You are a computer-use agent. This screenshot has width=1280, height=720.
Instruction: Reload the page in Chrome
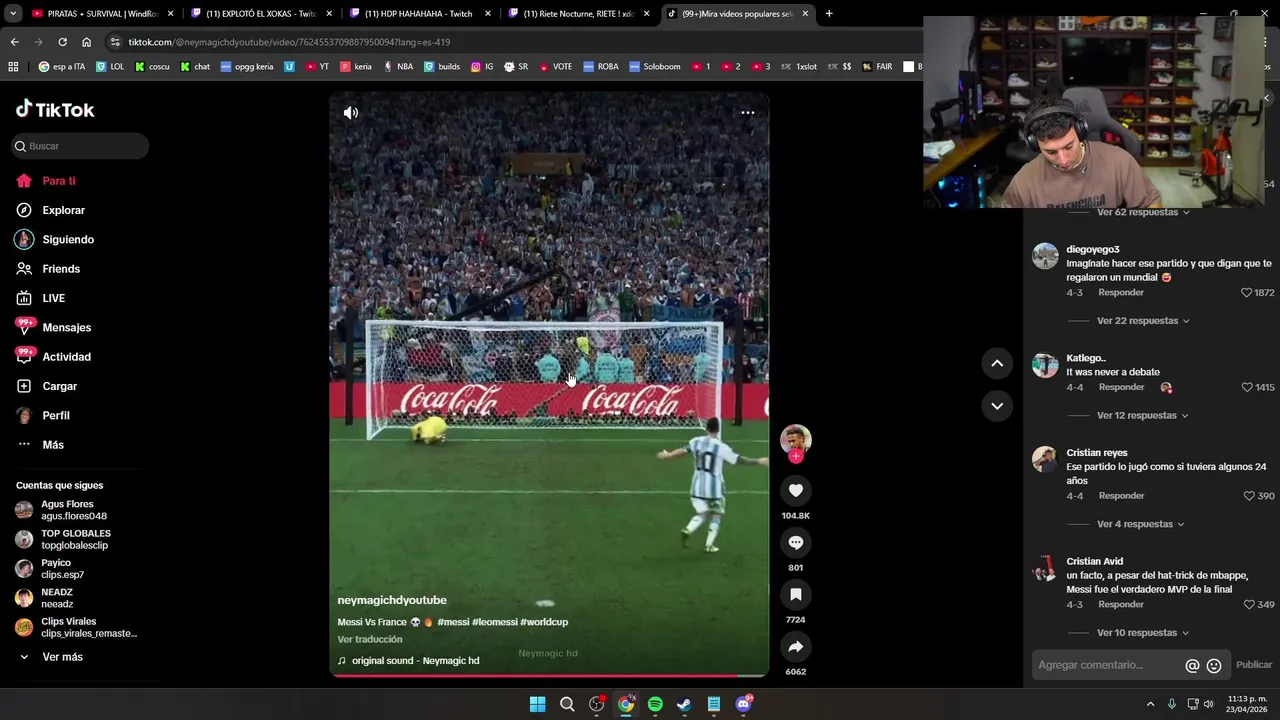click(62, 42)
